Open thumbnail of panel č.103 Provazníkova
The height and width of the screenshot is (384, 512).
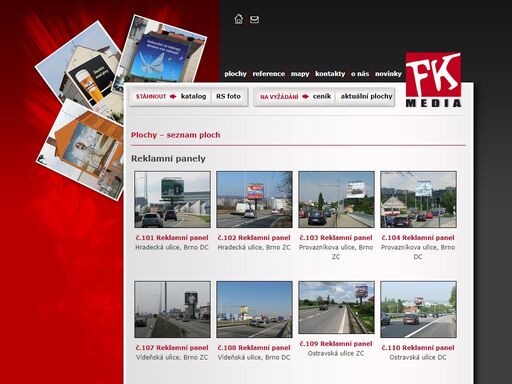[x=336, y=199]
